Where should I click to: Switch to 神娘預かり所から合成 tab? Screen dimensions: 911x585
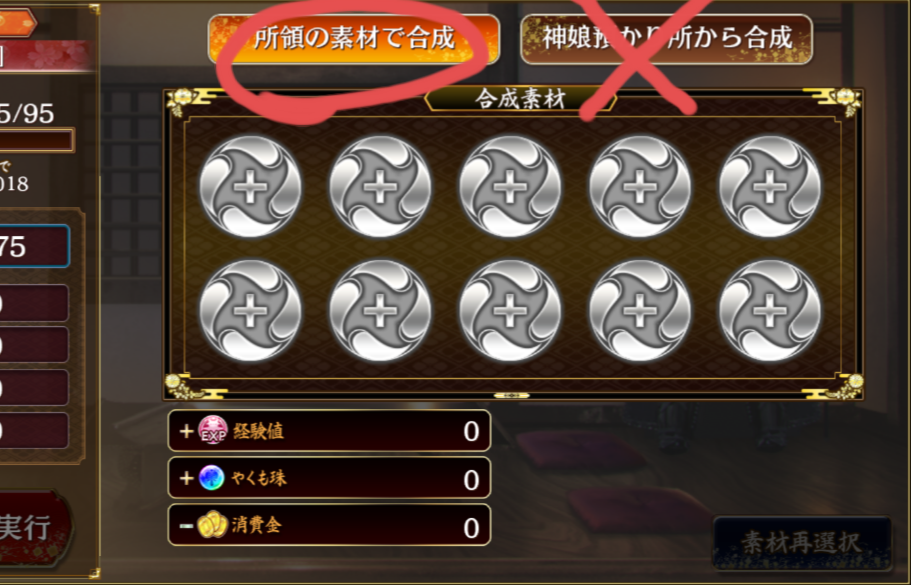pyautogui.click(x=666, y=39)
